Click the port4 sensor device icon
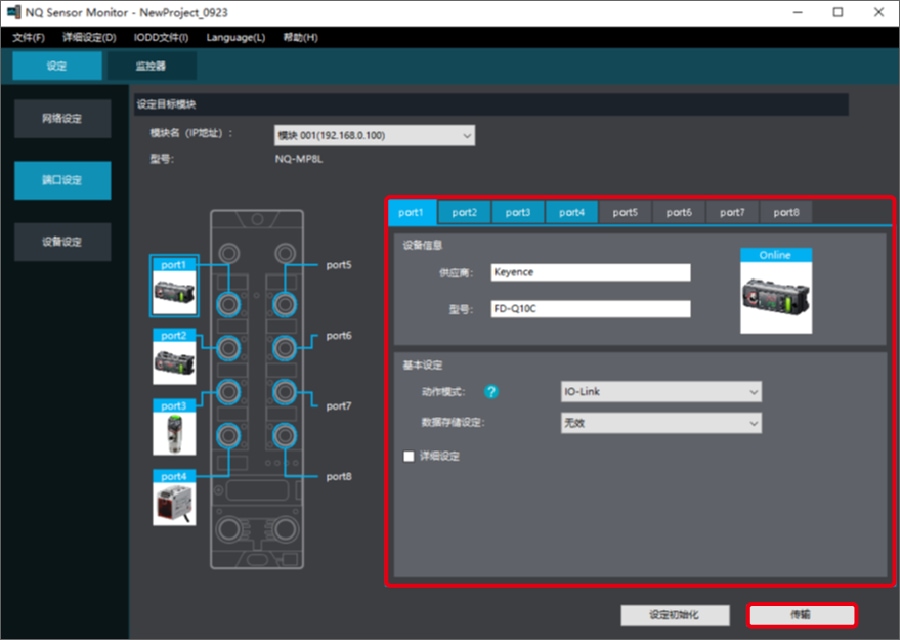Viewport: 900px width, 640px height. [x=174, y=503]
